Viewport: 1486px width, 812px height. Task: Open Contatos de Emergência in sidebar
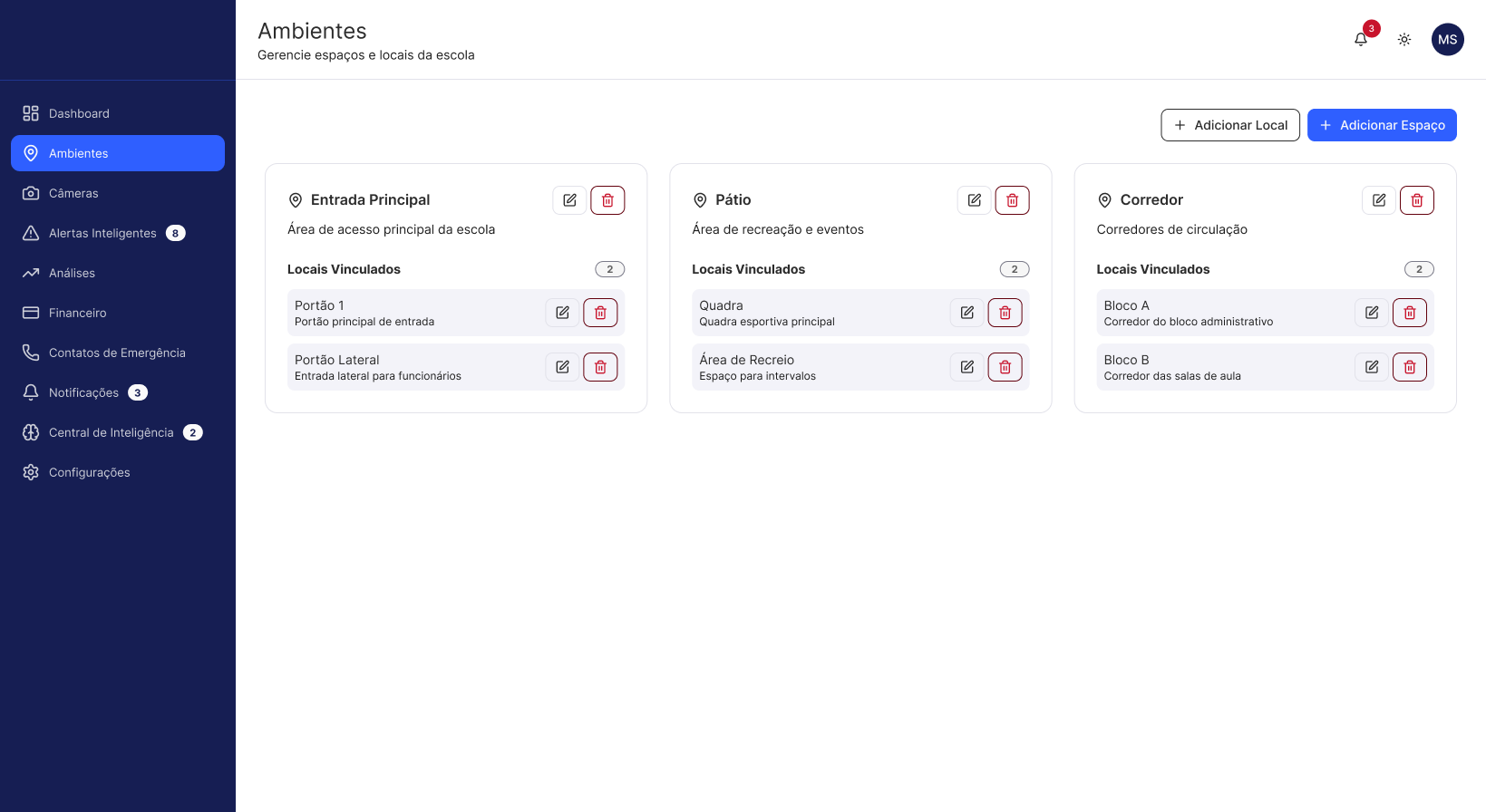point(118,353)
